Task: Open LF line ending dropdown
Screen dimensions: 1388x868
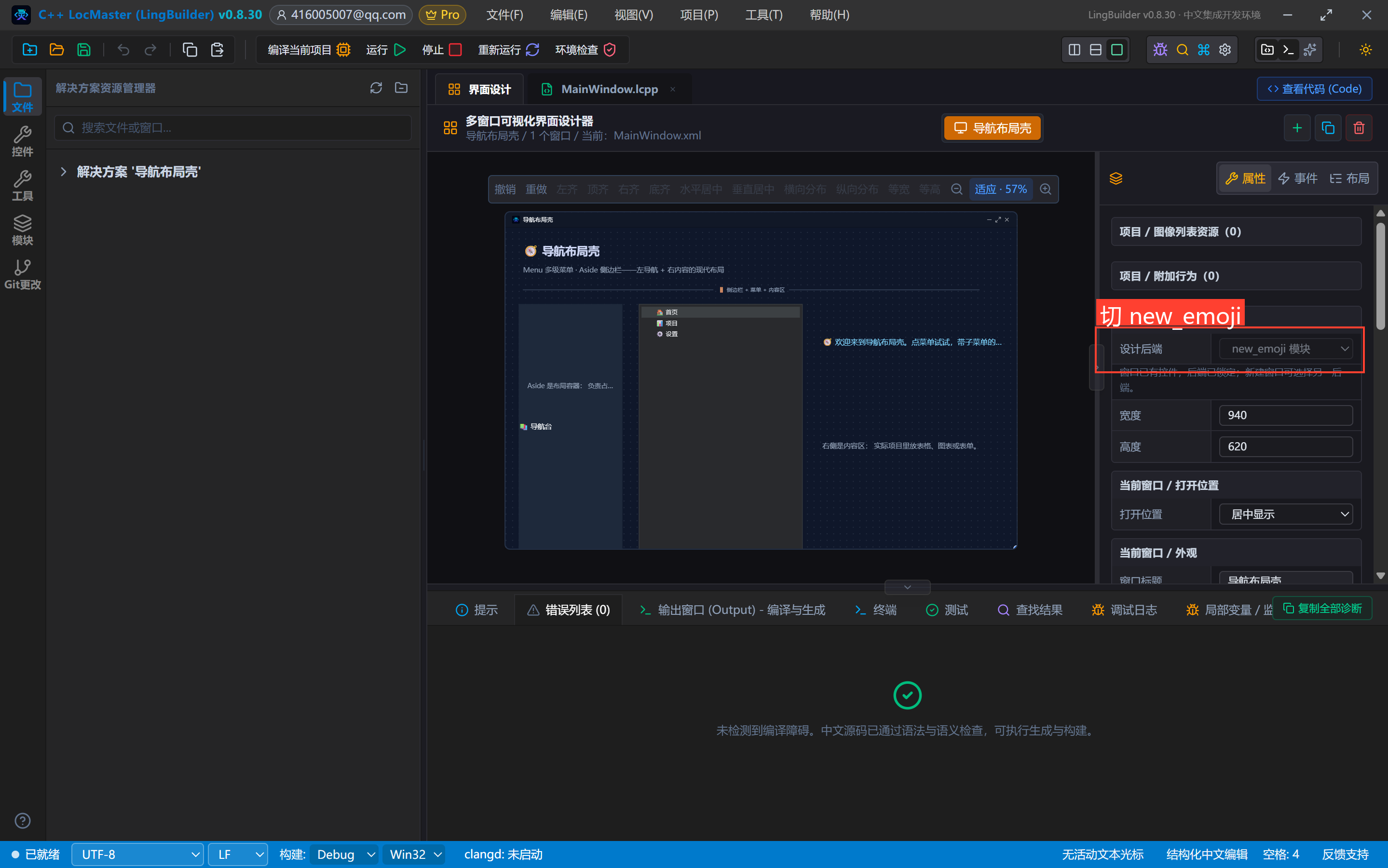Action: coord(238,854)
